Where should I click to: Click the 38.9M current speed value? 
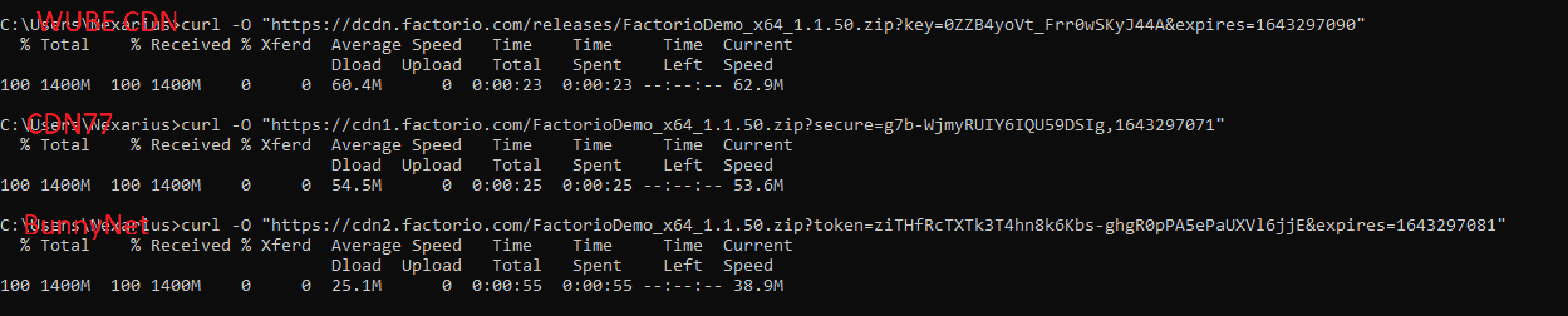(758, 285)
